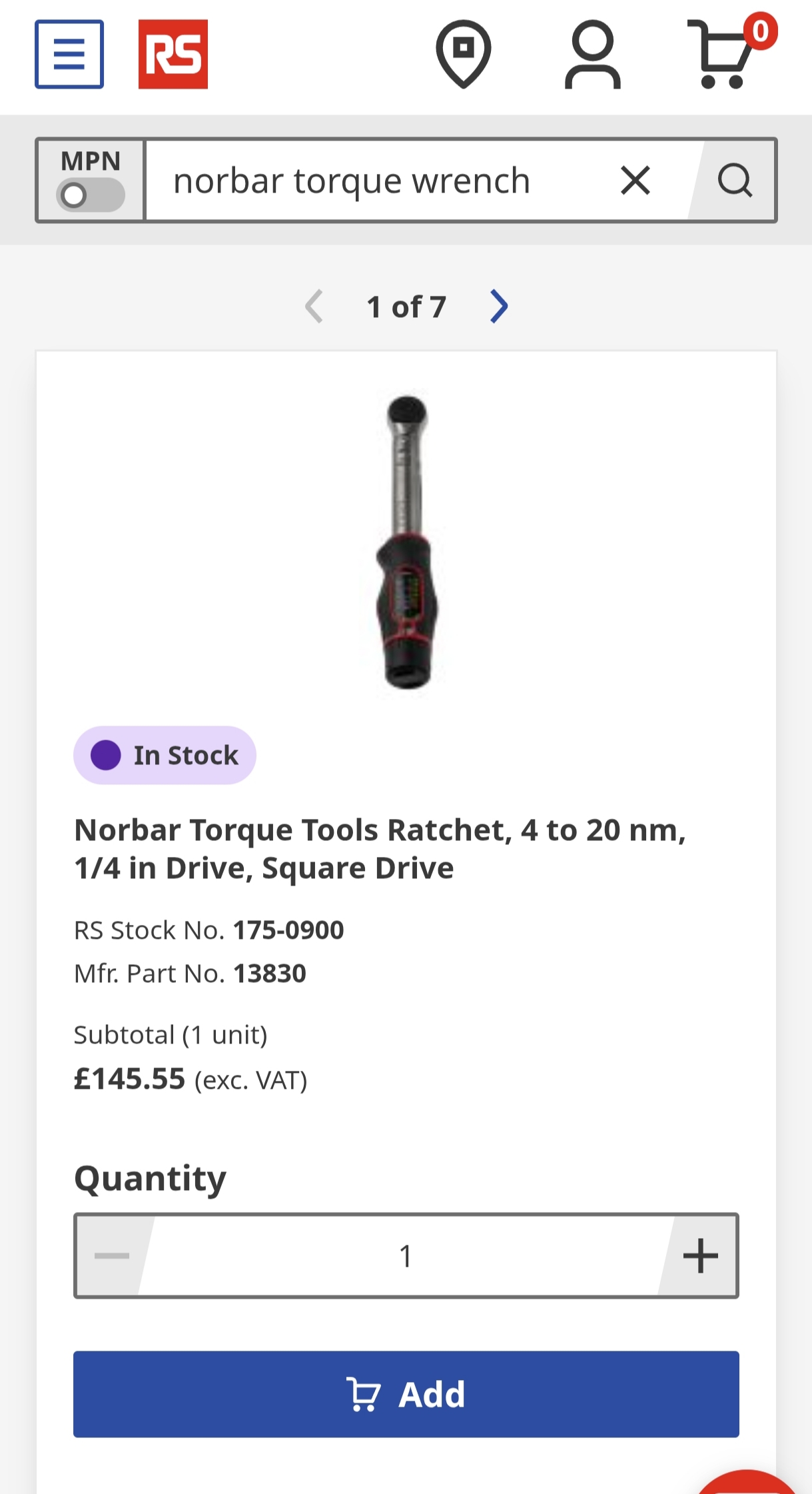Go to next product result

click(x=499, y=307)
